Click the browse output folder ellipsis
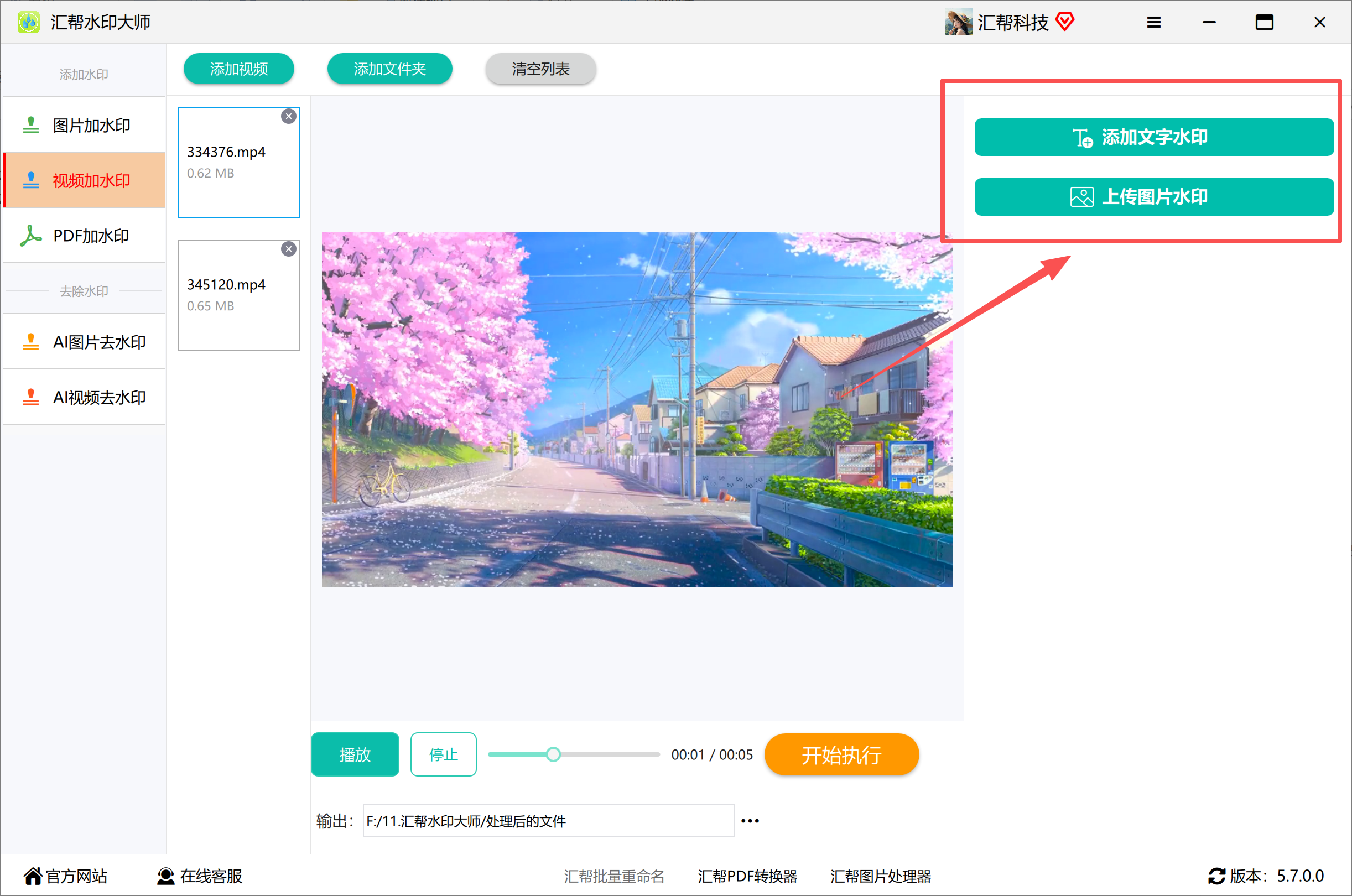1352x896 pixels. coord(750,821)
